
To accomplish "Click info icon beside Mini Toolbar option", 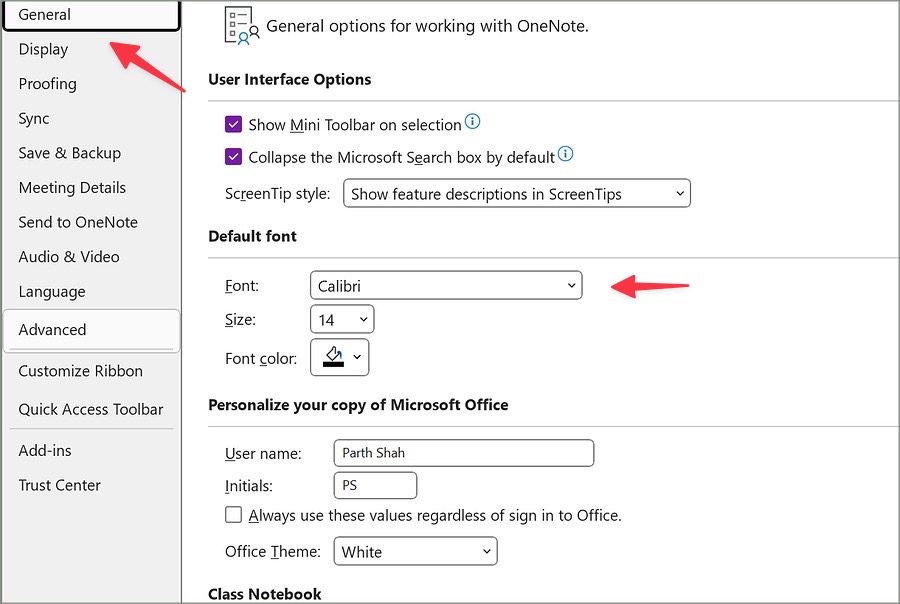I will [x=473, y=123].
